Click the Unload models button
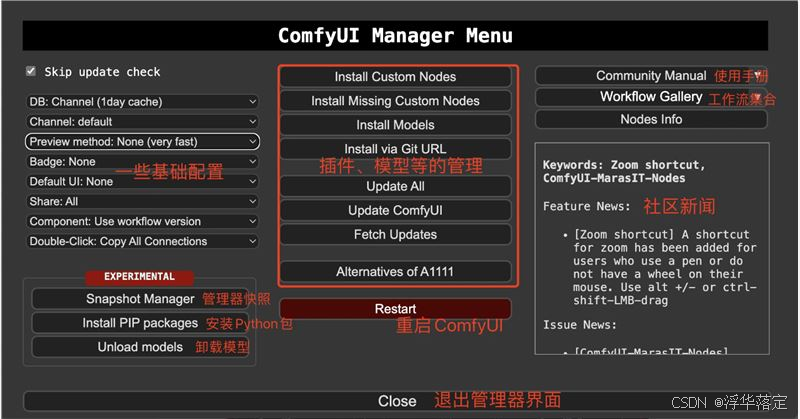This screenshot has width=800, height=419. pos(140,347)
